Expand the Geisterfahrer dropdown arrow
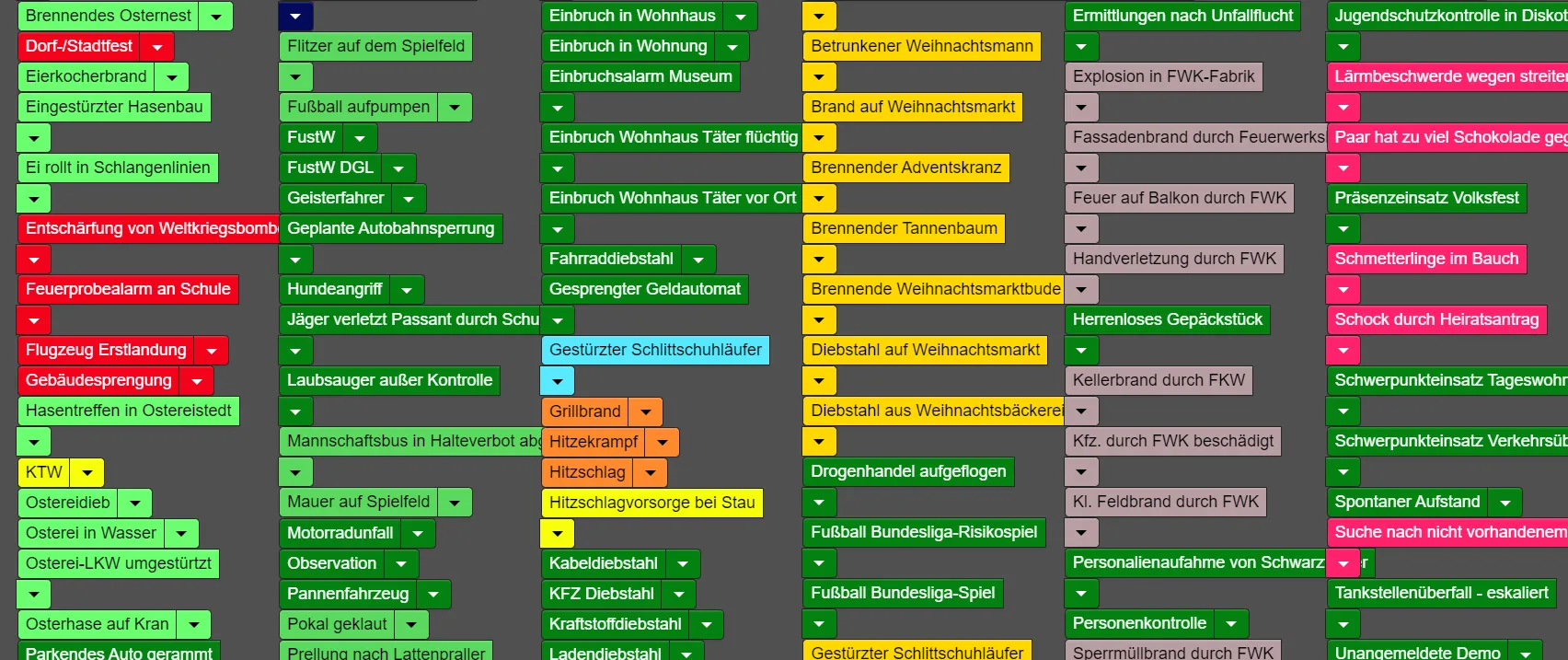The image size is (1568, 660). 409,198
